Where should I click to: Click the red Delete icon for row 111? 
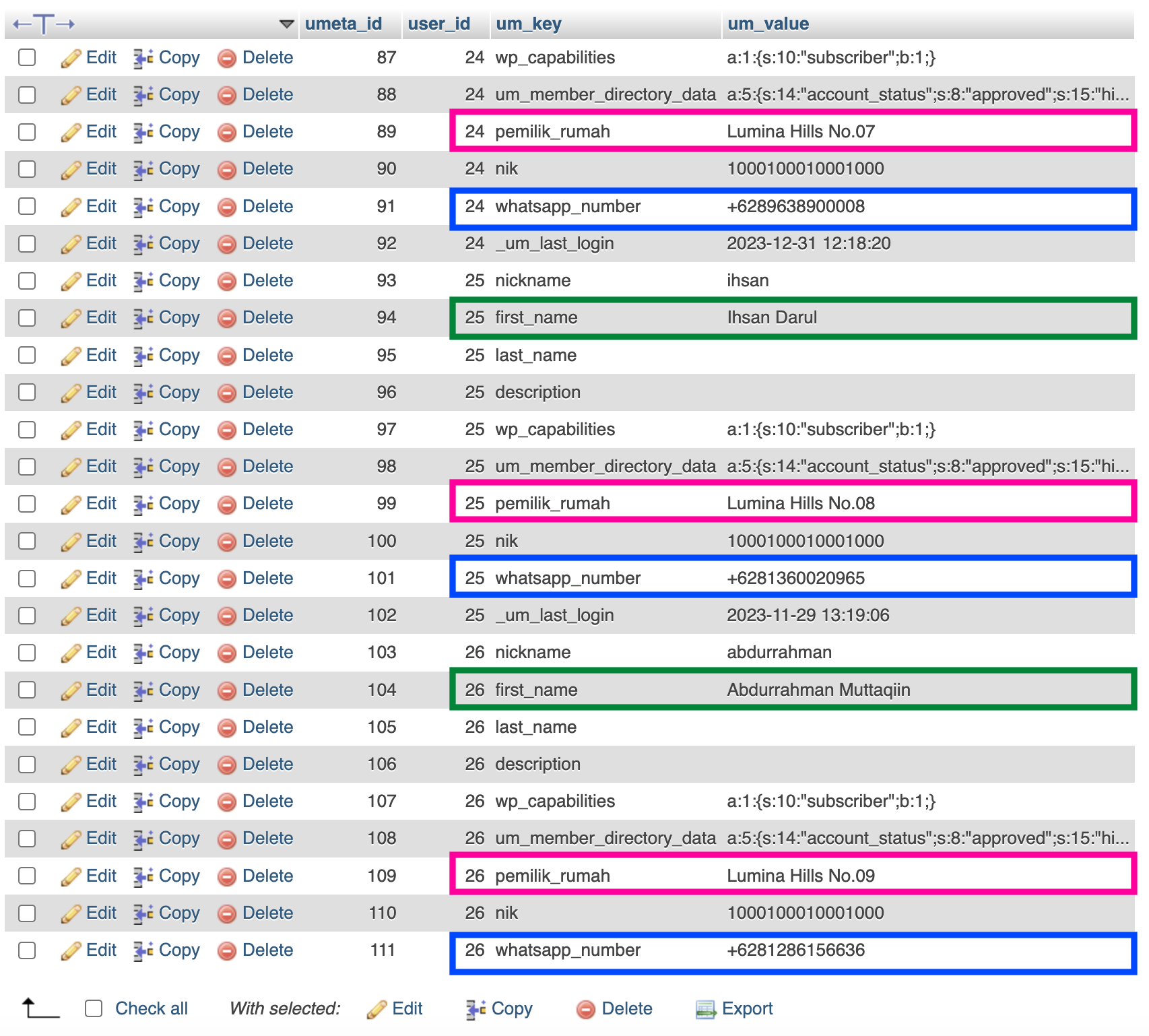pyautogui.click(x=227, y=951)
